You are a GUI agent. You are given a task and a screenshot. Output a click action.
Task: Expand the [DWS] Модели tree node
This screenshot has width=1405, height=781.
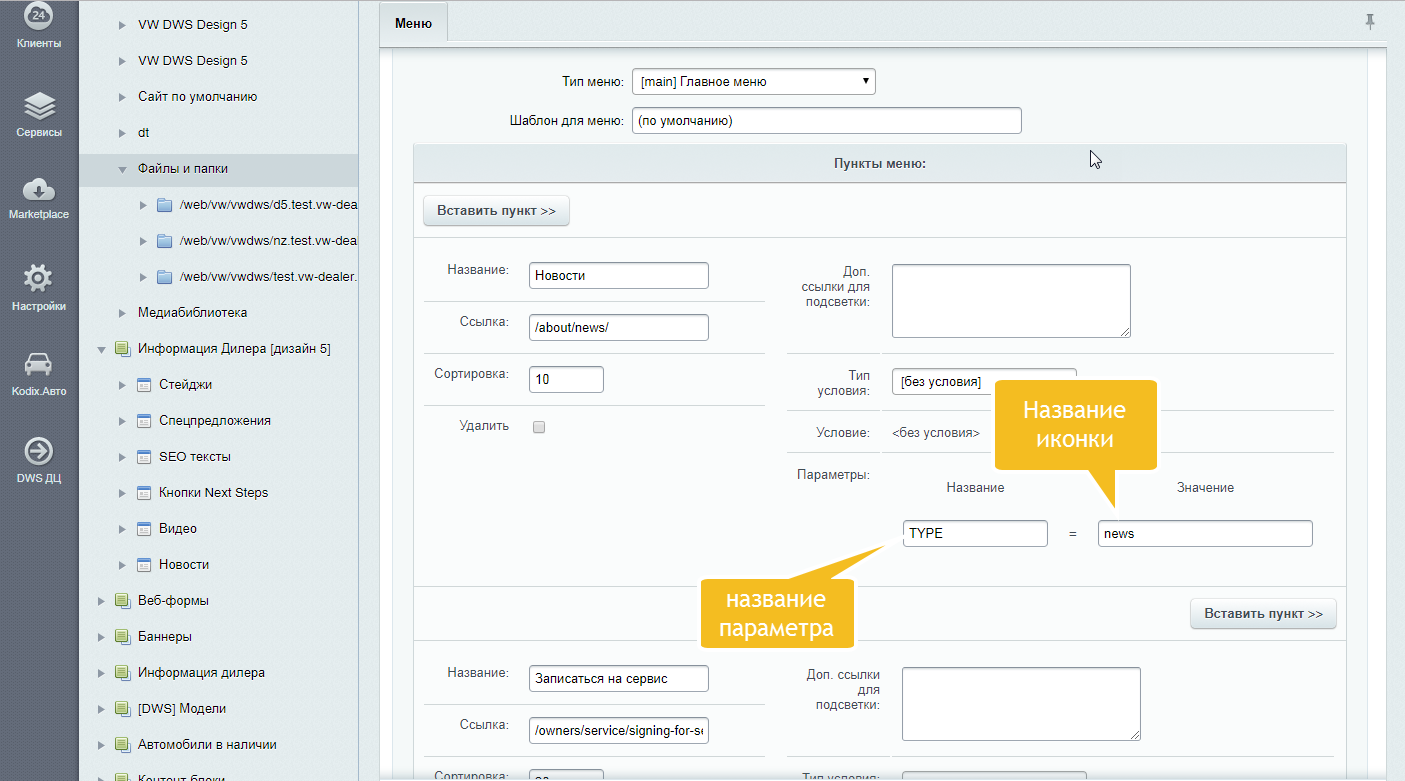[101, 709]
